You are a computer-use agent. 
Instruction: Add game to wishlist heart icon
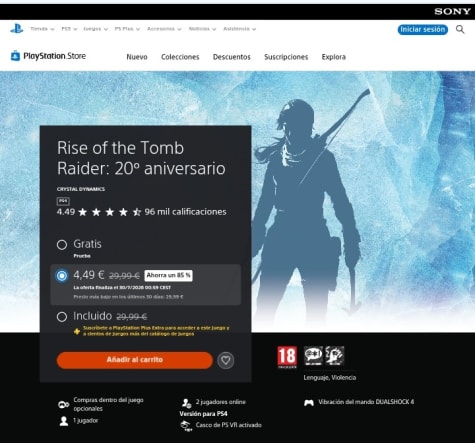tap(226, 360)
